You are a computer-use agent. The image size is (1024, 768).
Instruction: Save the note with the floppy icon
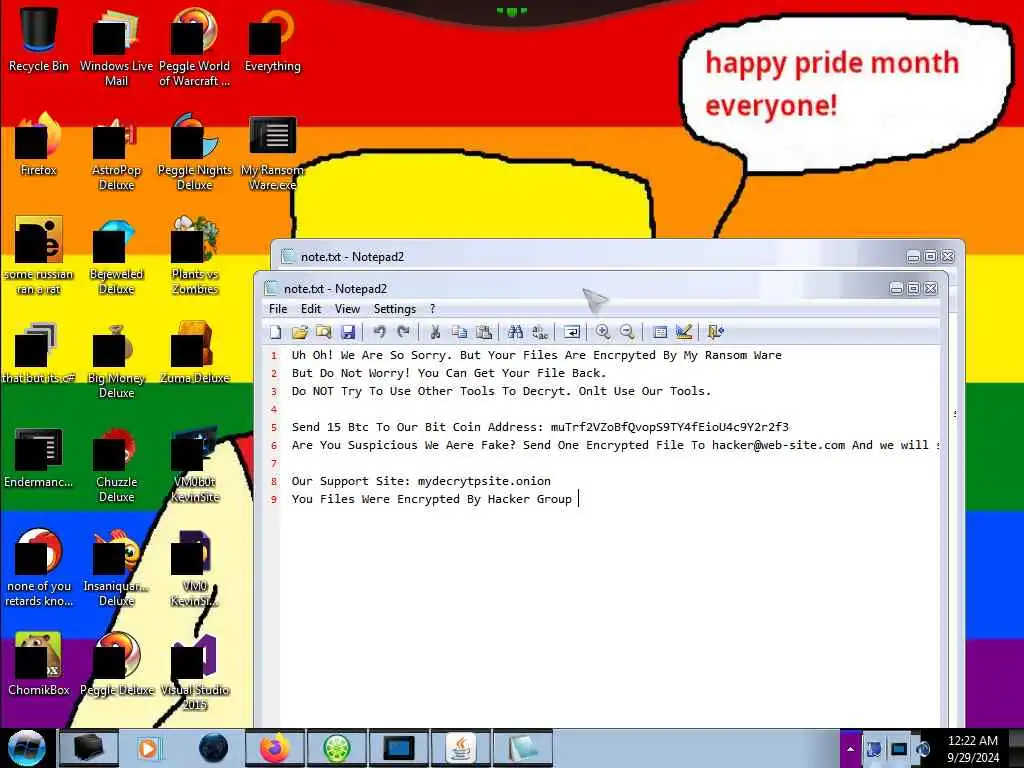348,332
